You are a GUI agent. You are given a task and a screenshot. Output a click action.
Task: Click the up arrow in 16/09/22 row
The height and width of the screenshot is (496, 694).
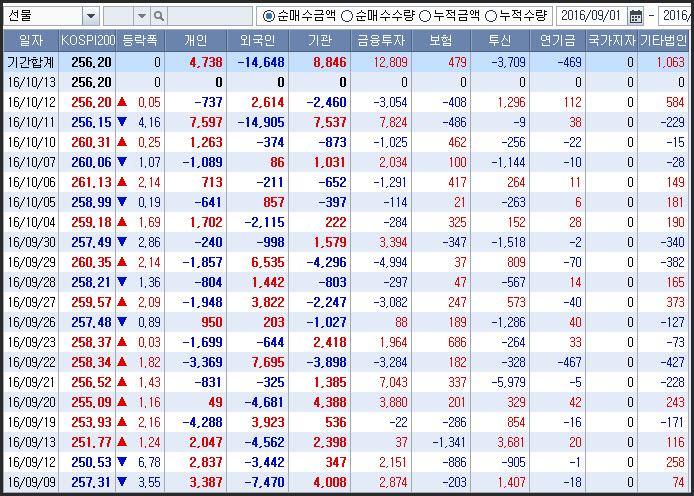(x=122, y=362)
